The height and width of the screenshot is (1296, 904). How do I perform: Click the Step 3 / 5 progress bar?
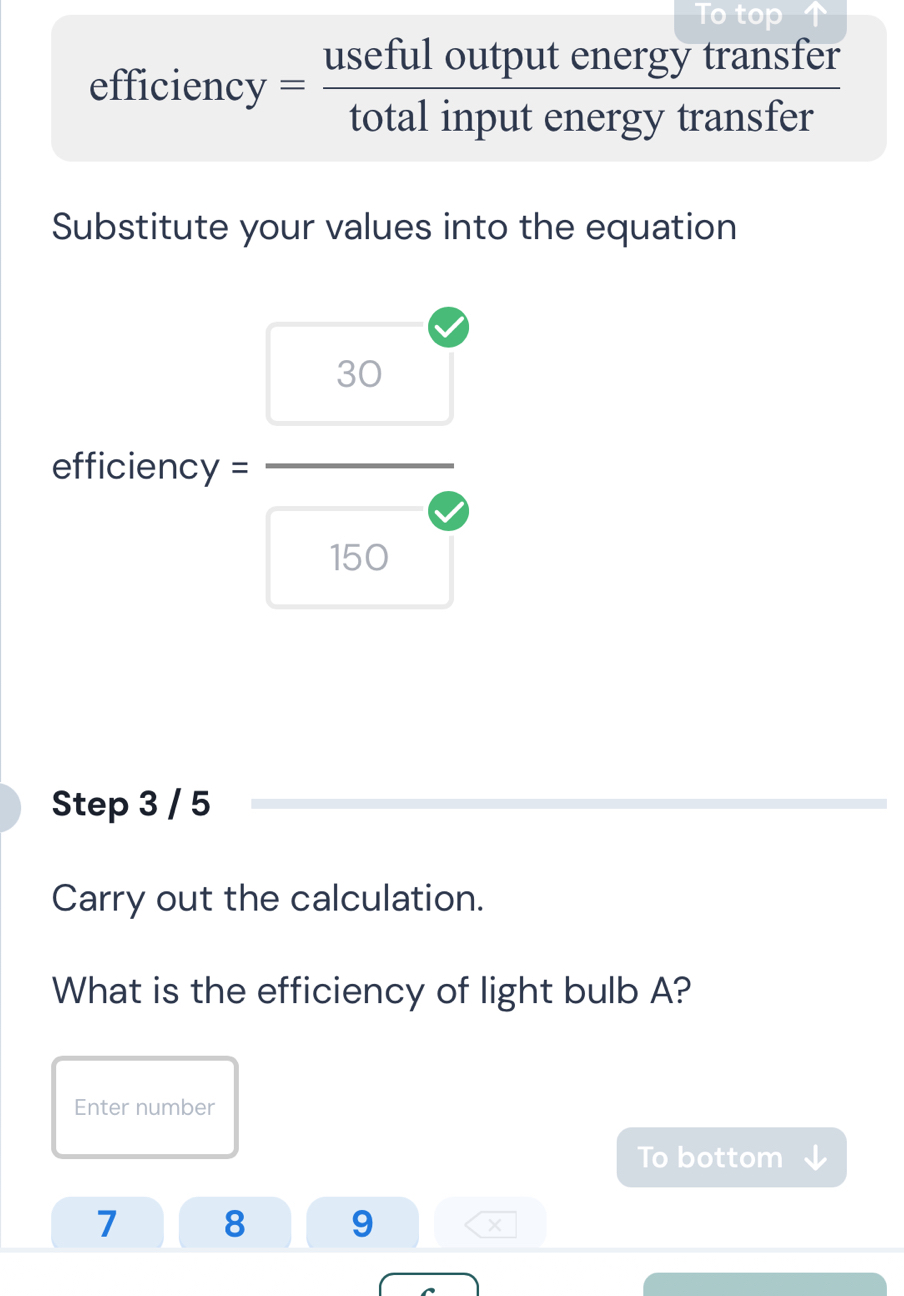pos(568,803)
